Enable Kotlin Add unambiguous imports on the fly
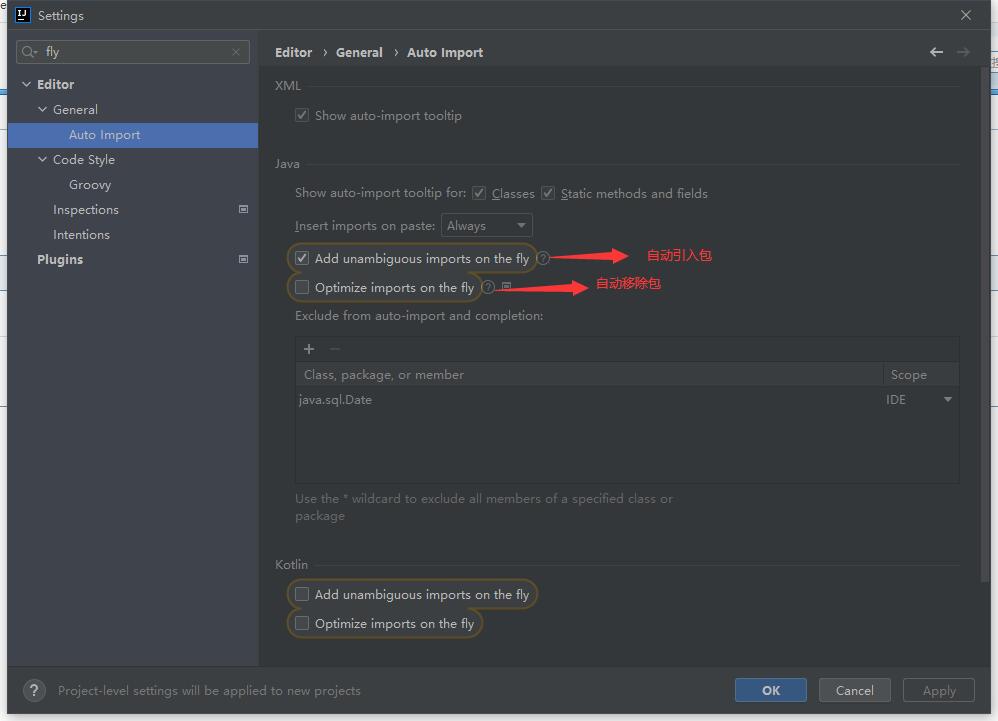 pyautogui.click(x=302, y=594)
